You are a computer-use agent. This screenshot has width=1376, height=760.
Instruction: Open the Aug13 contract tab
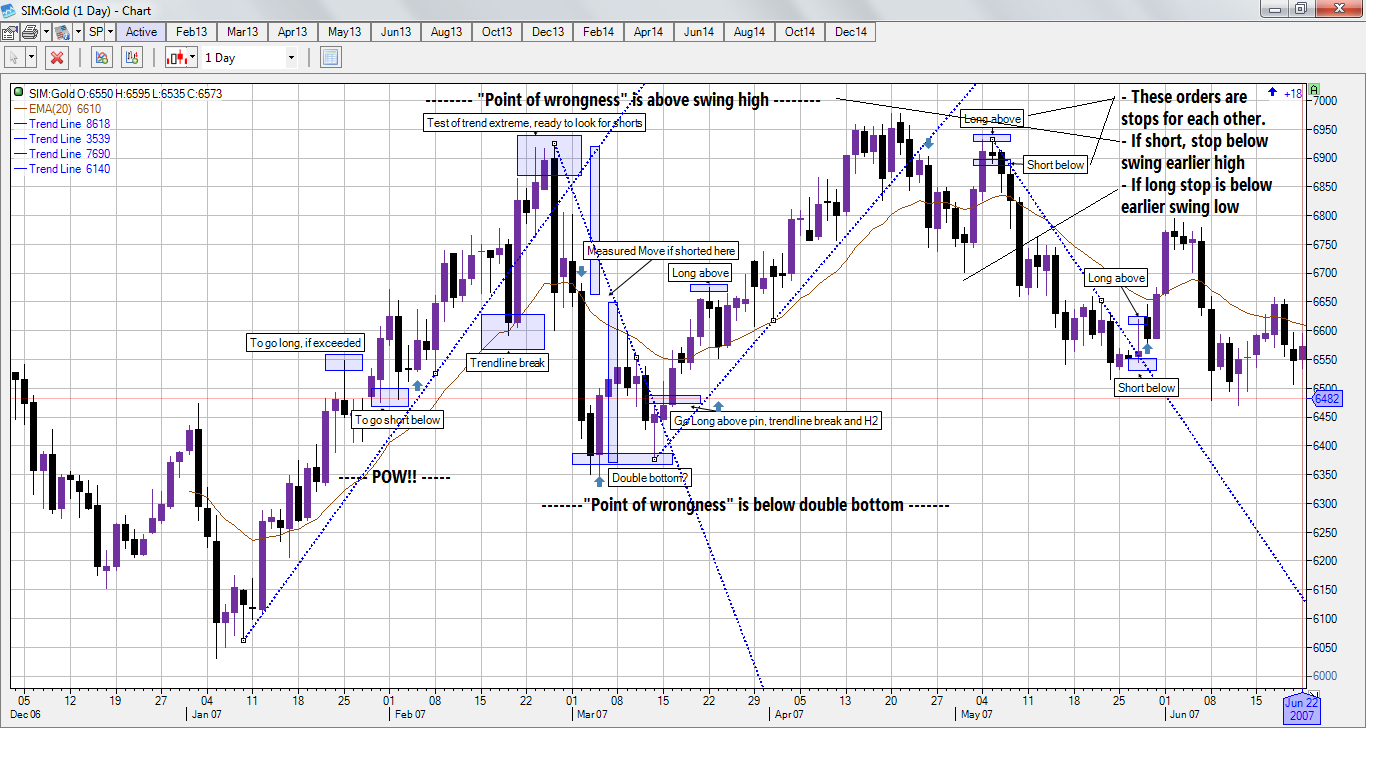(x=446, y=32)
